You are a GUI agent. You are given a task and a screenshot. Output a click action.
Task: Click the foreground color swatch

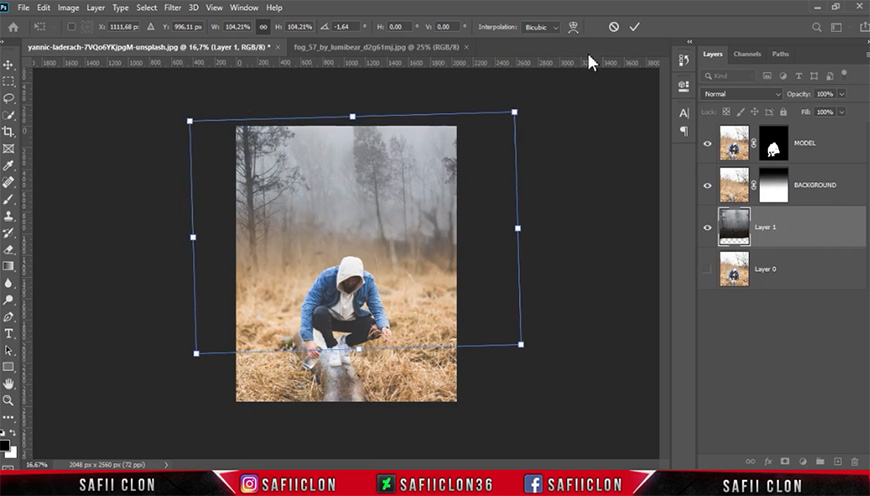coord(4,446)
